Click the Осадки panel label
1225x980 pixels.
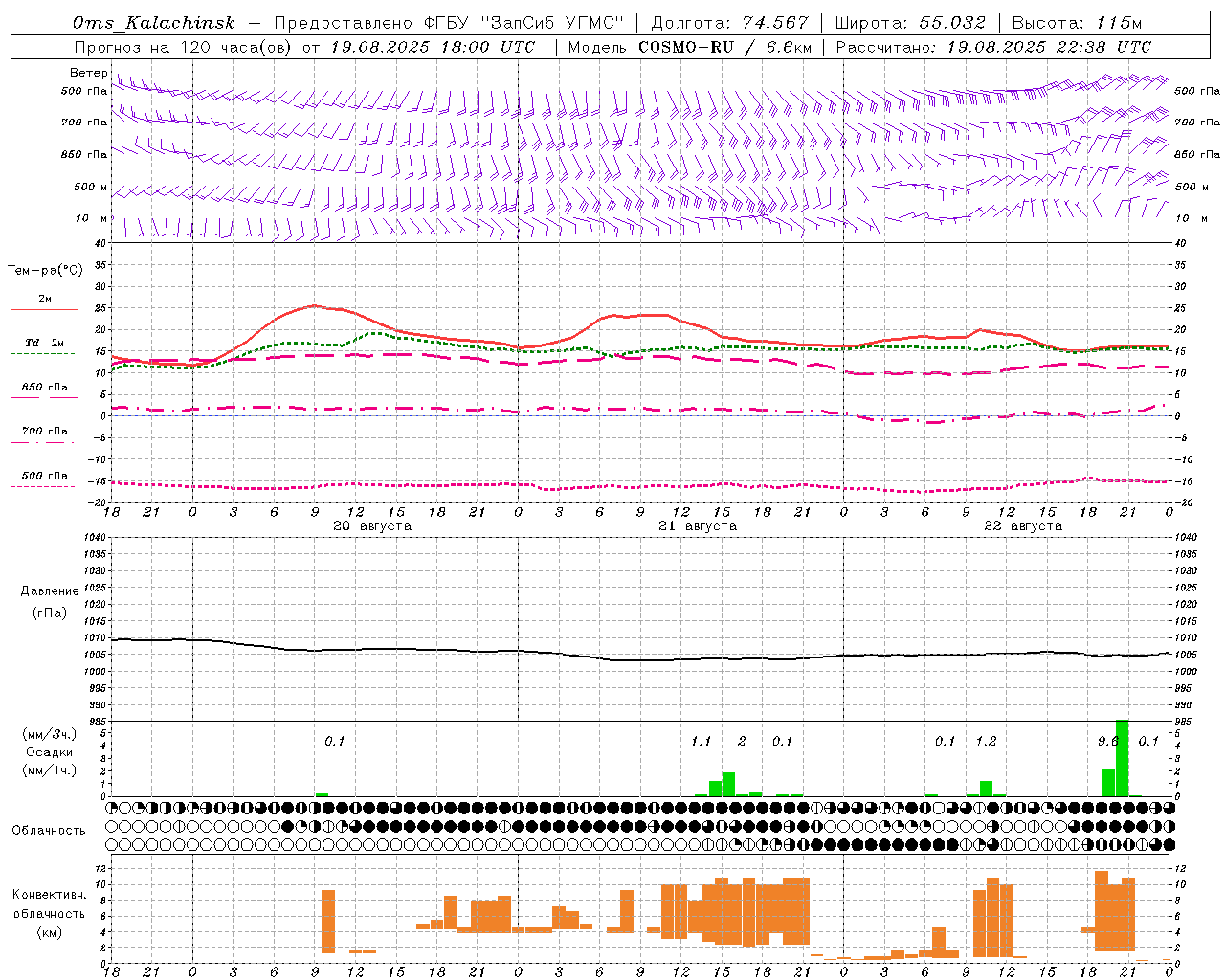pos(50,752)
